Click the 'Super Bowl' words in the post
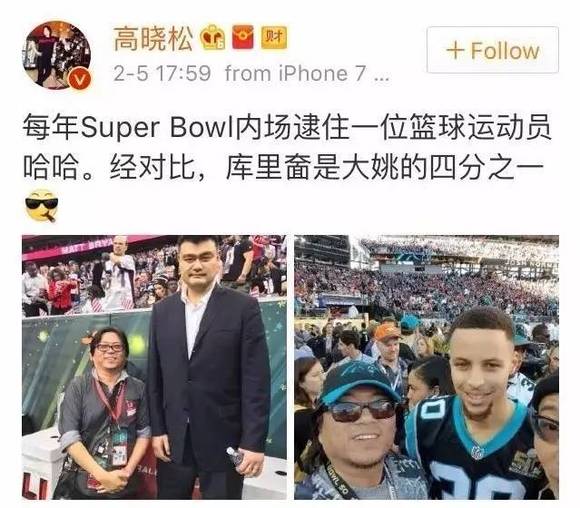 click(x=158, y=129)
